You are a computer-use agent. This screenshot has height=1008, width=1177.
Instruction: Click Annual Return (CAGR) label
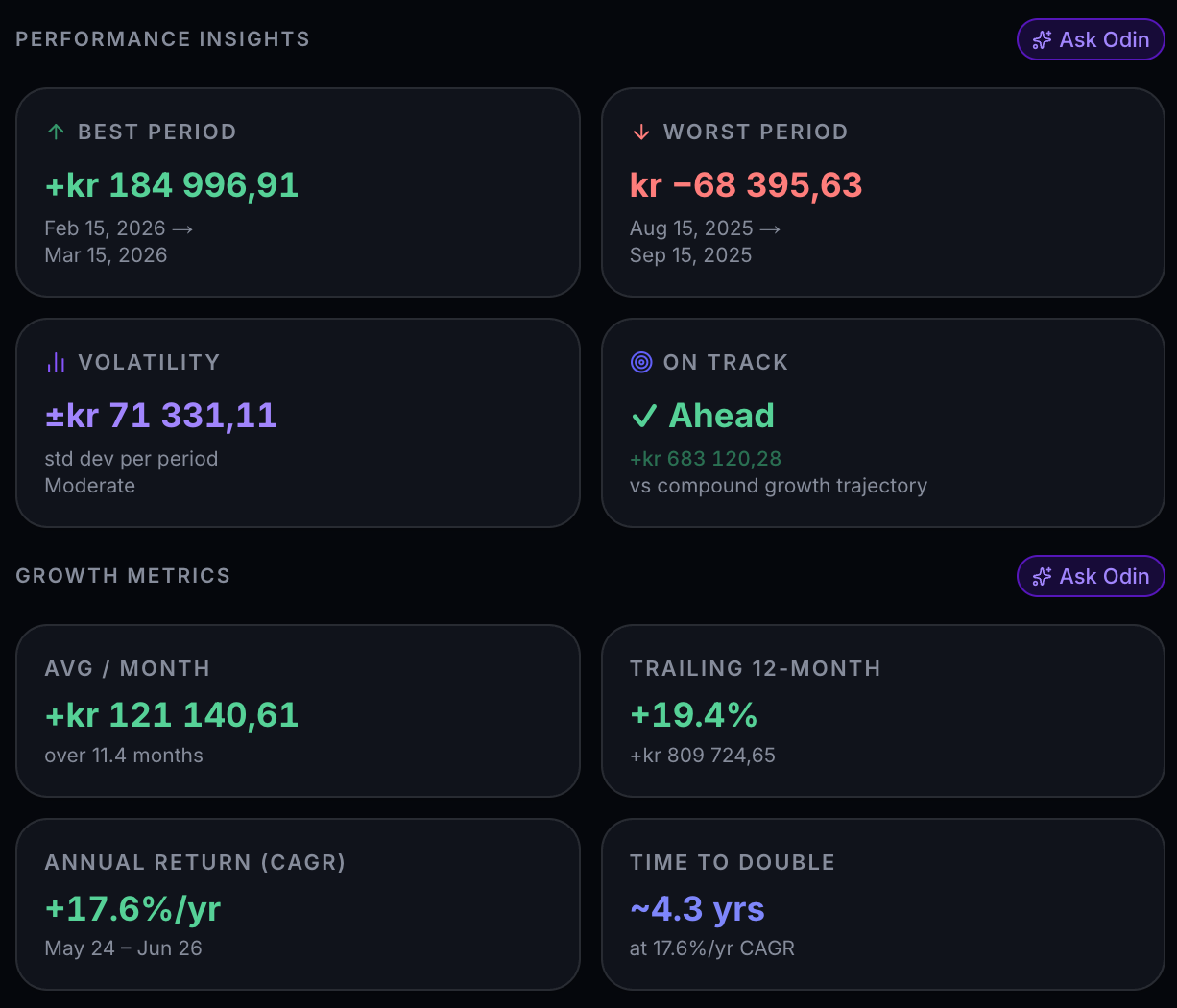[195, 862]
